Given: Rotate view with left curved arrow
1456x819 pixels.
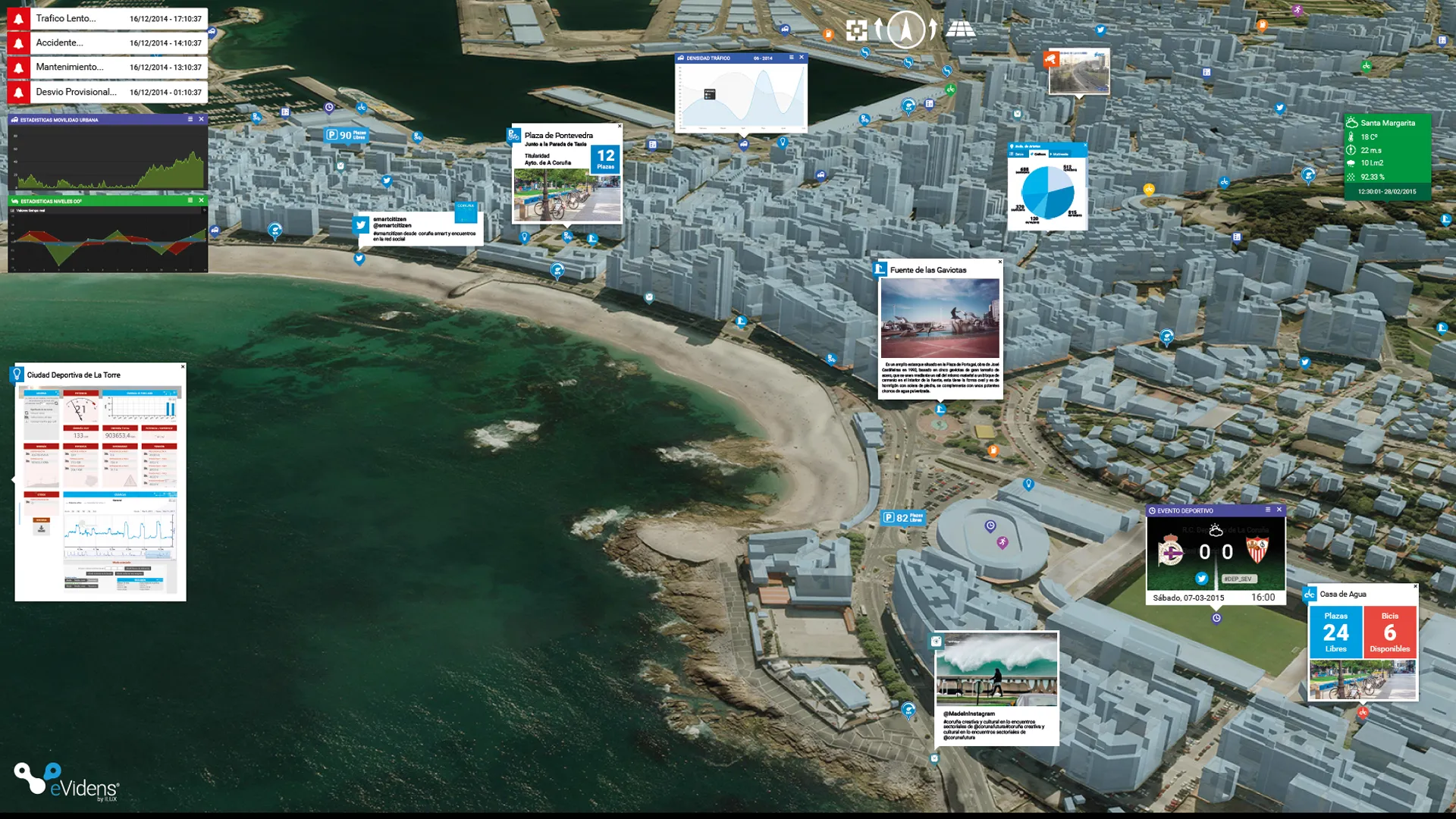Looking at the screenshot, I should 878,30.
